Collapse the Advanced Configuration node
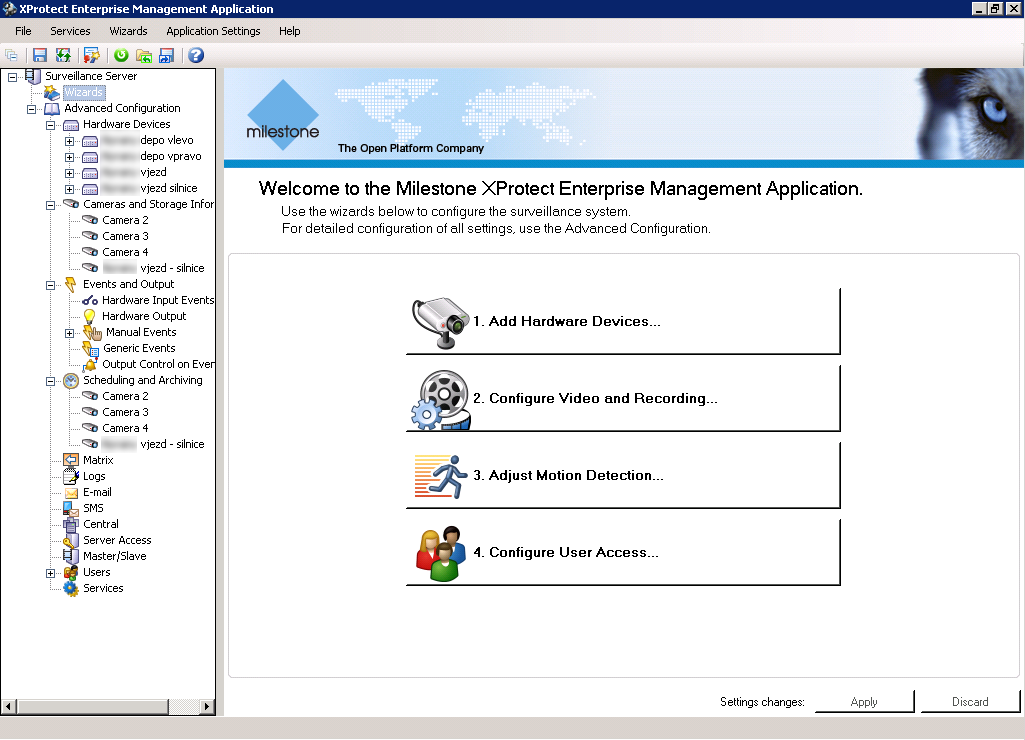This screenshot has height=740, width=1025. pyautogui.click(x=31, y=109)
